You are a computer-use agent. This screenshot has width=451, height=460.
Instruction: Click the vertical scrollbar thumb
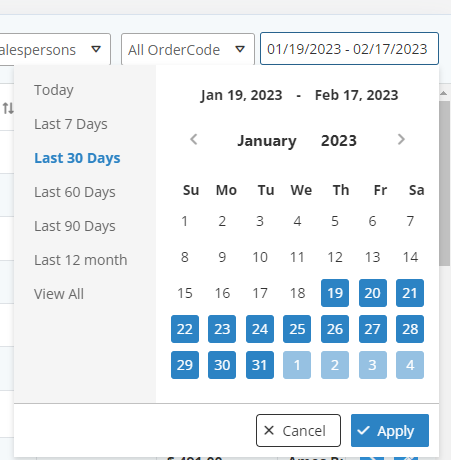pyautogui.click(x=444, y=183)
